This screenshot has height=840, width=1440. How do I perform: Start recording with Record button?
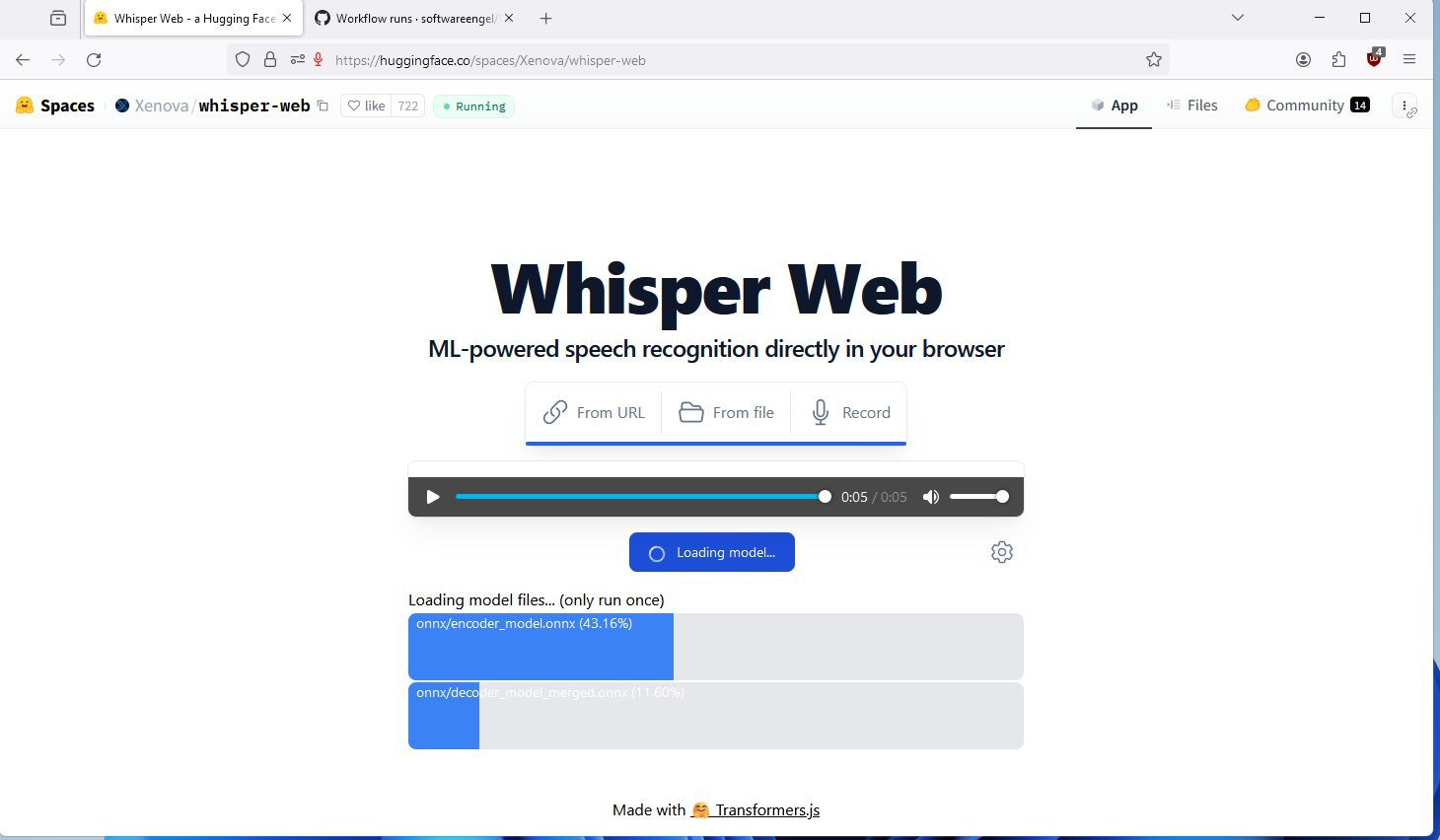(849, 412)
